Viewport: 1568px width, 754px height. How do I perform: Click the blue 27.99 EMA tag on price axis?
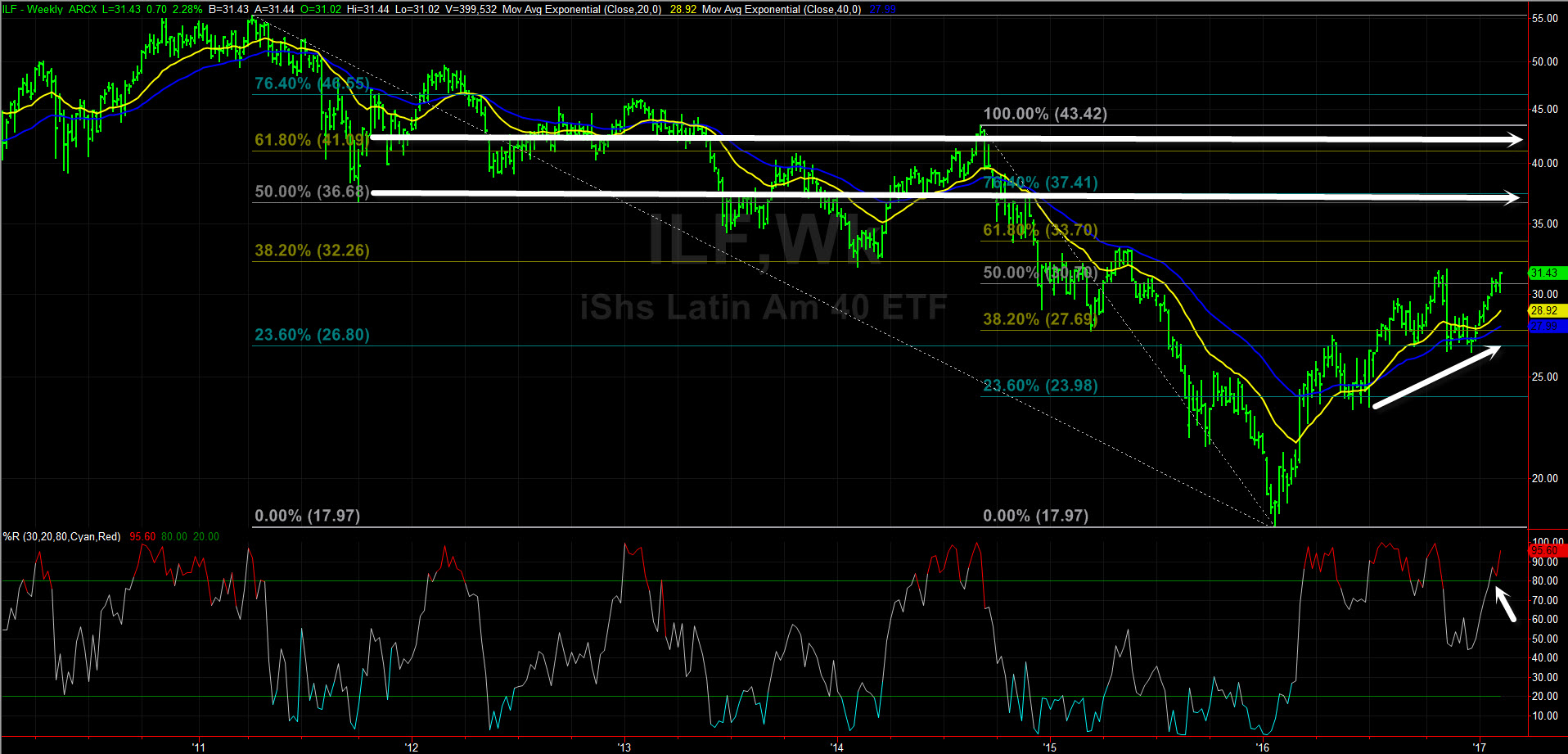(x=1548, y=327)
